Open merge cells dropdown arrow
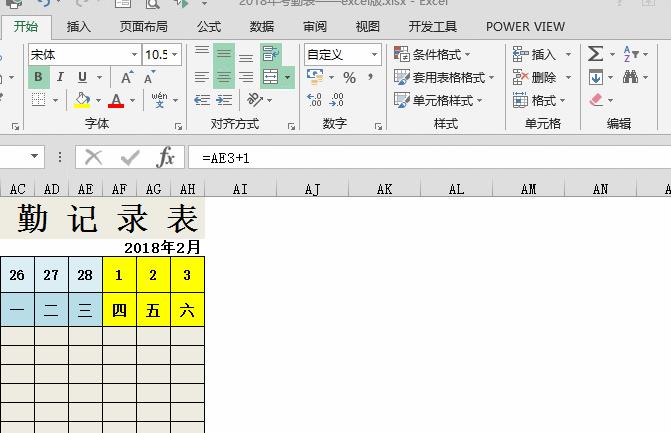This screenshot has width=671, height=433. [288, 77]
